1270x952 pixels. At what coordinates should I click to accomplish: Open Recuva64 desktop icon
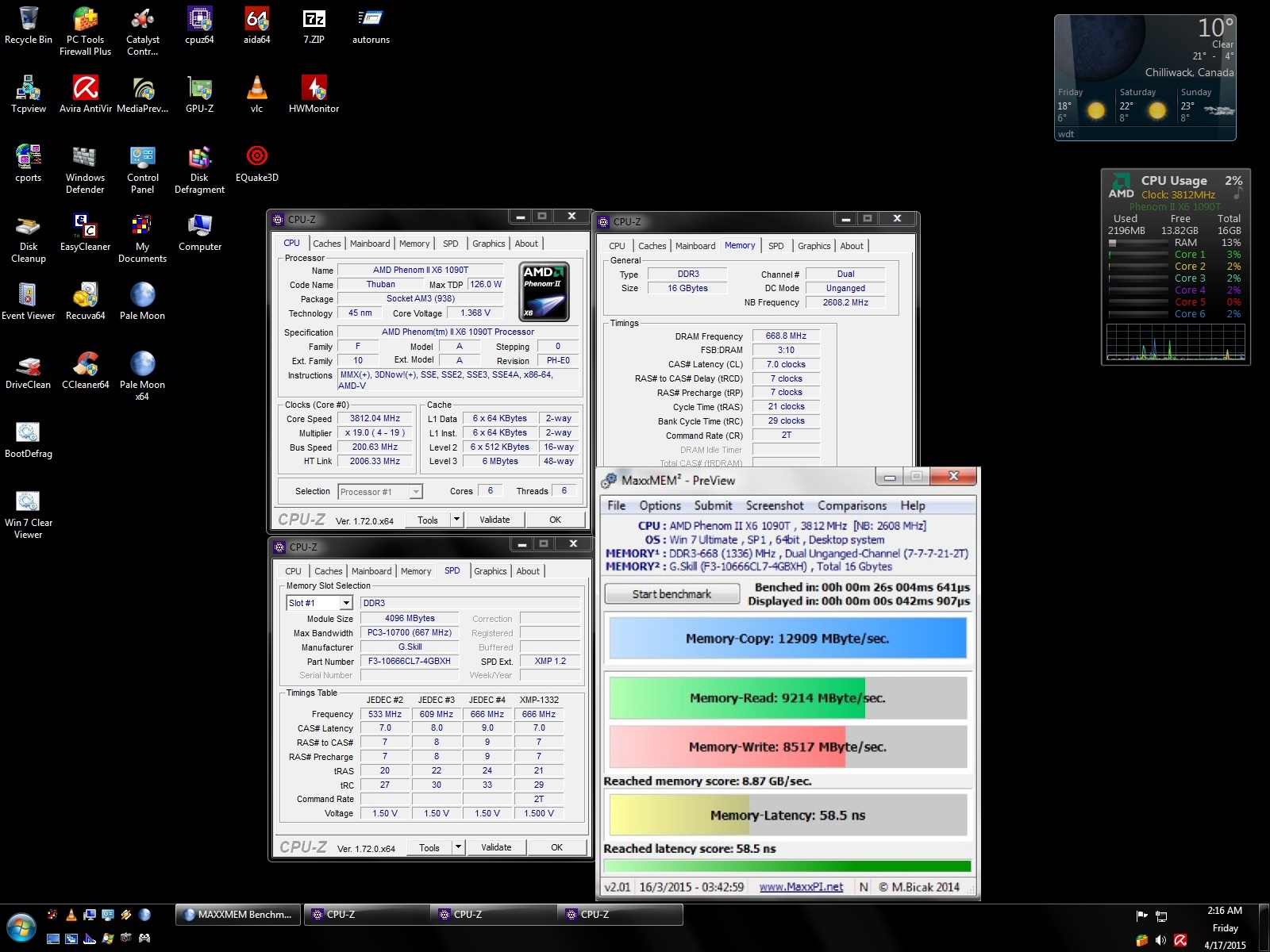86,301
